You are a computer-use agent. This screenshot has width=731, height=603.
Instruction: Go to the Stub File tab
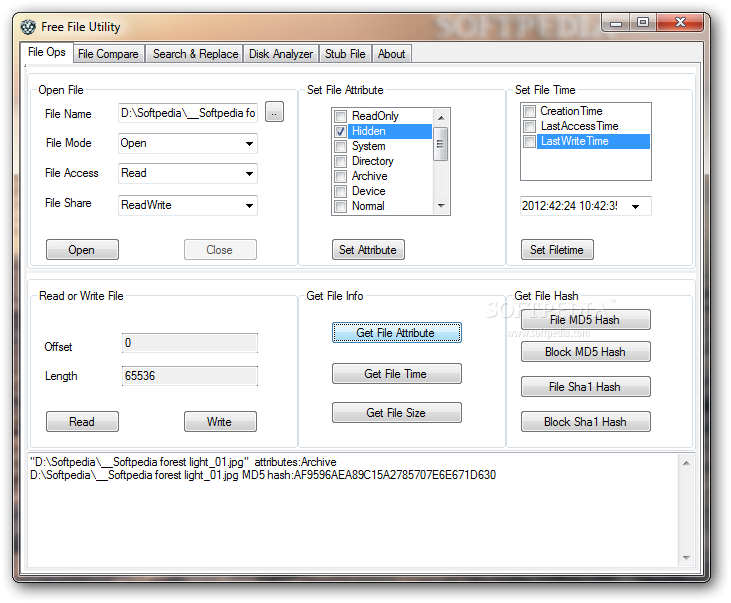click(x=345, y=54)
